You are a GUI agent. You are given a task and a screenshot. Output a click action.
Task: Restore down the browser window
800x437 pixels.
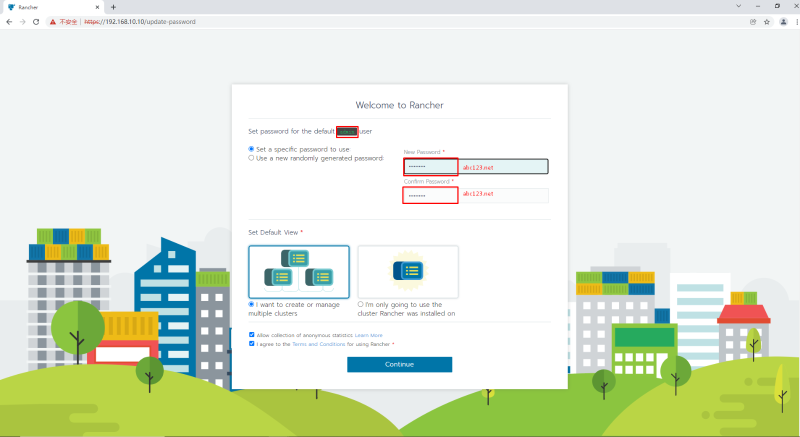[x=777, y=6]
